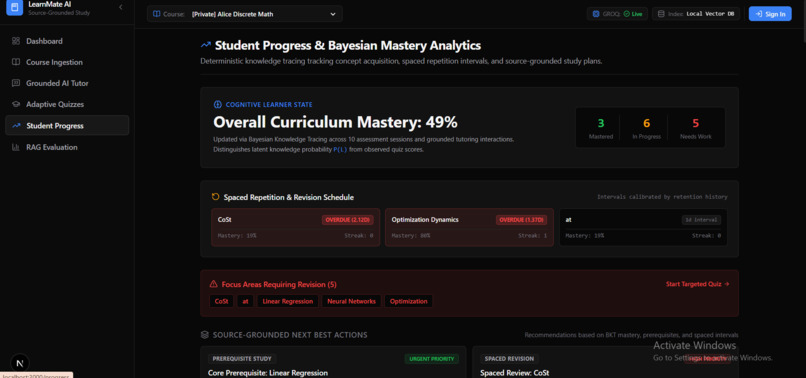Image resolution: width=806 pixels, height=378 pixels.
Task: Click the Needs Work count of 5
Action: (x=695, y=123)
